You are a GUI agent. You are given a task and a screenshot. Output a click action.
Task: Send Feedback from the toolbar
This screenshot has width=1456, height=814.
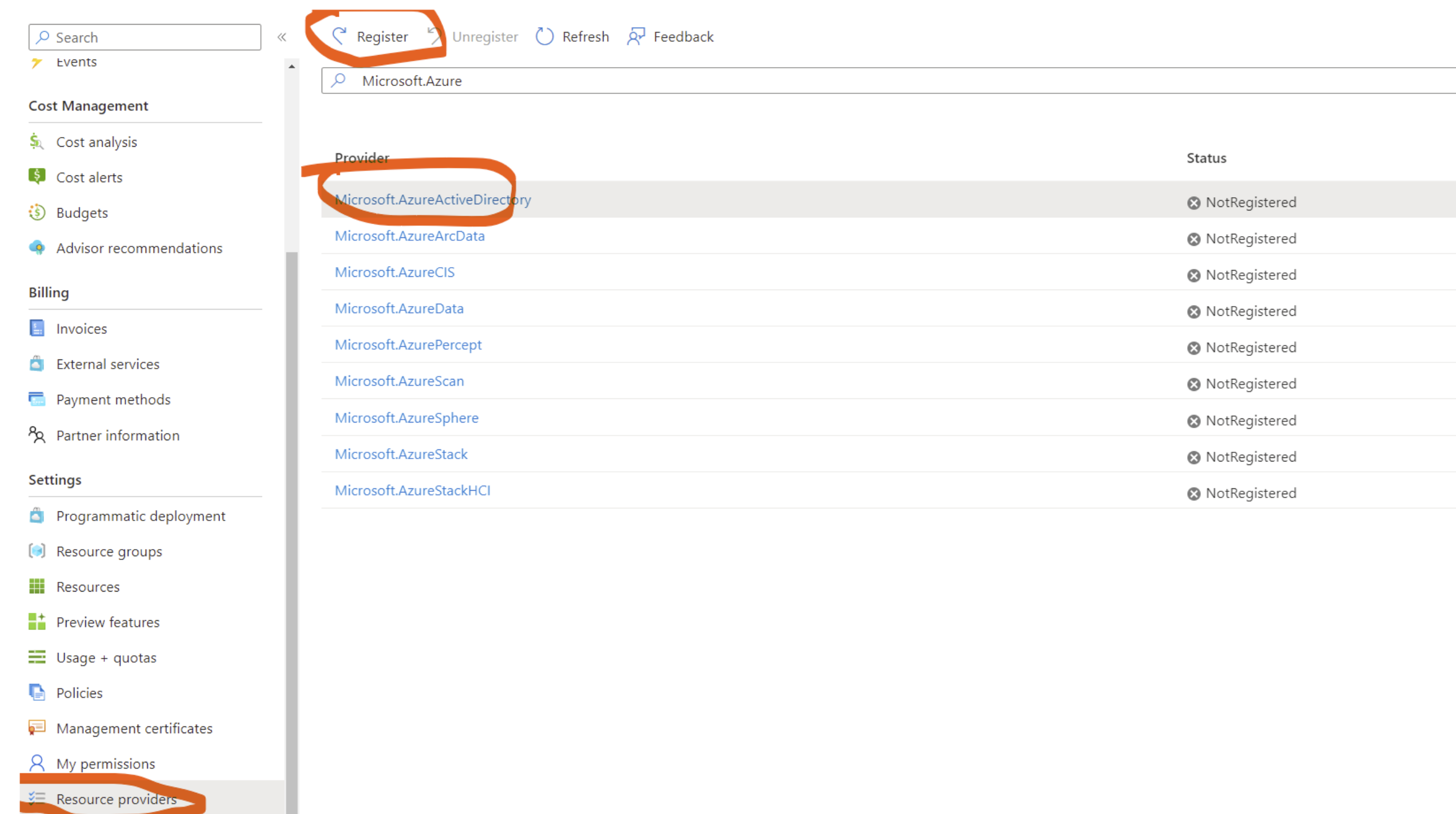[683, 36]
